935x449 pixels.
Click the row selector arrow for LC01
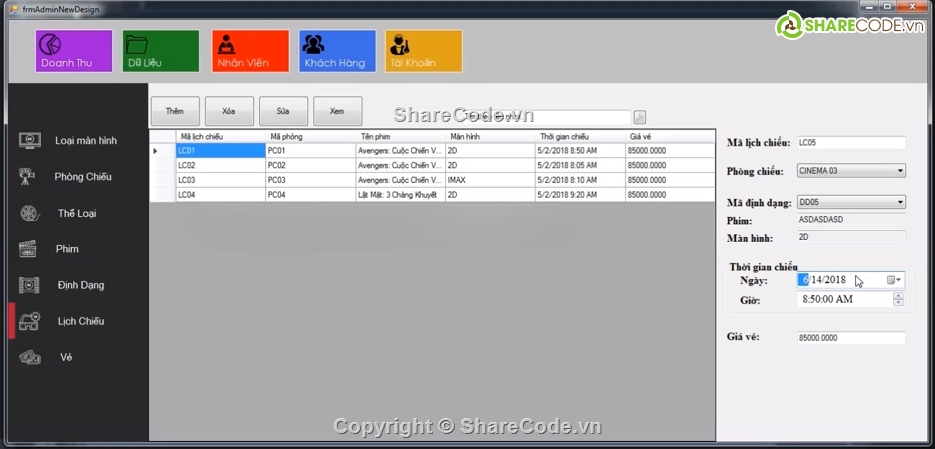point(162,151)
